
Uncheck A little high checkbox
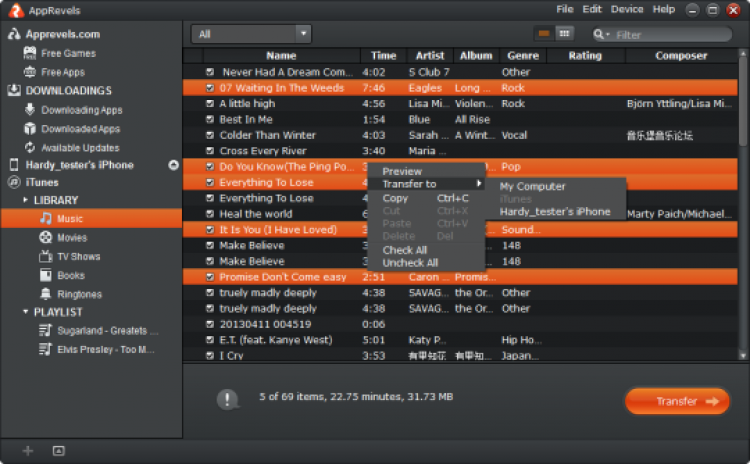pyautogui.click(x=210, y=104)
